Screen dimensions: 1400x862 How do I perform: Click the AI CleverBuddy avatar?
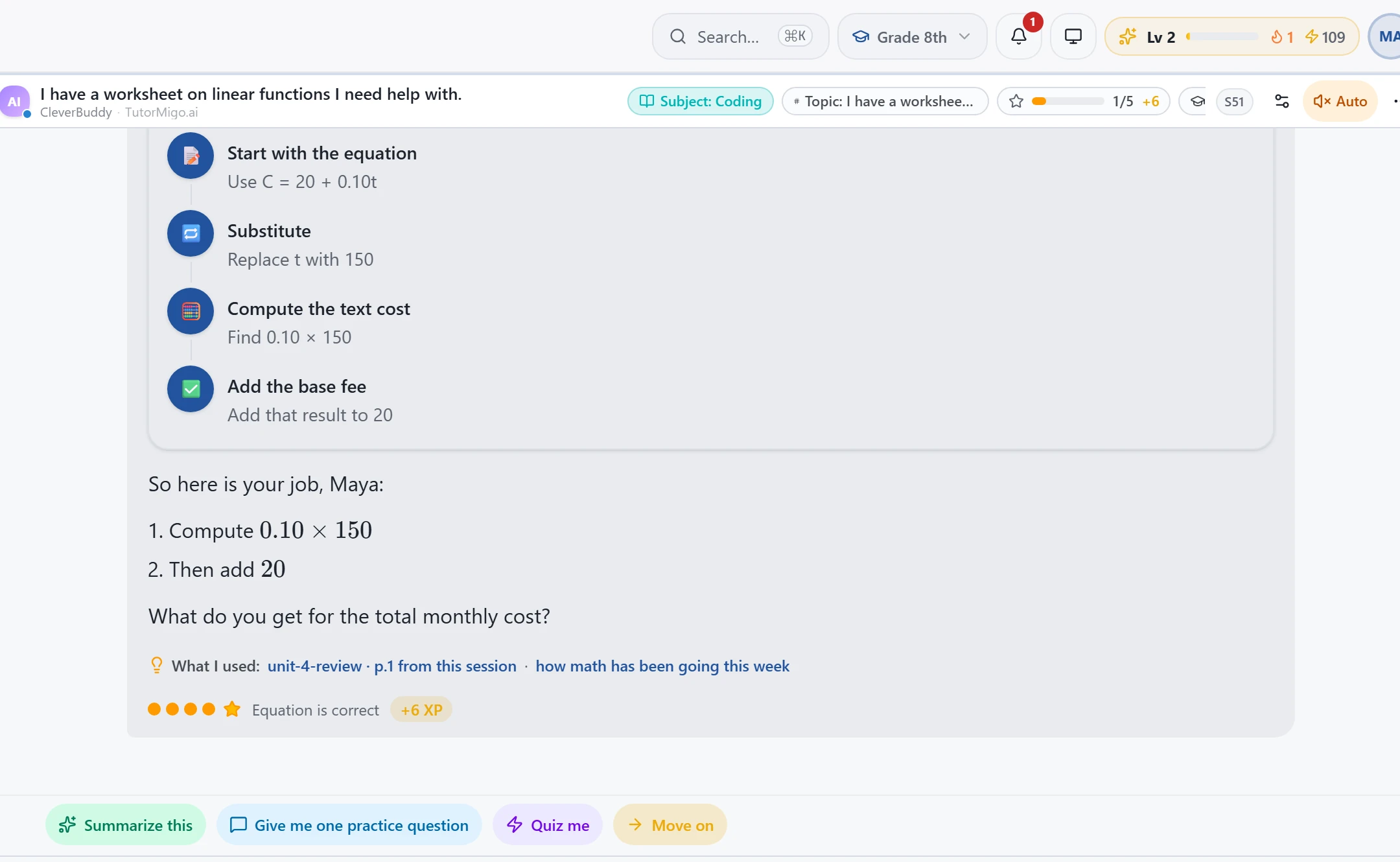click(14, 102)
